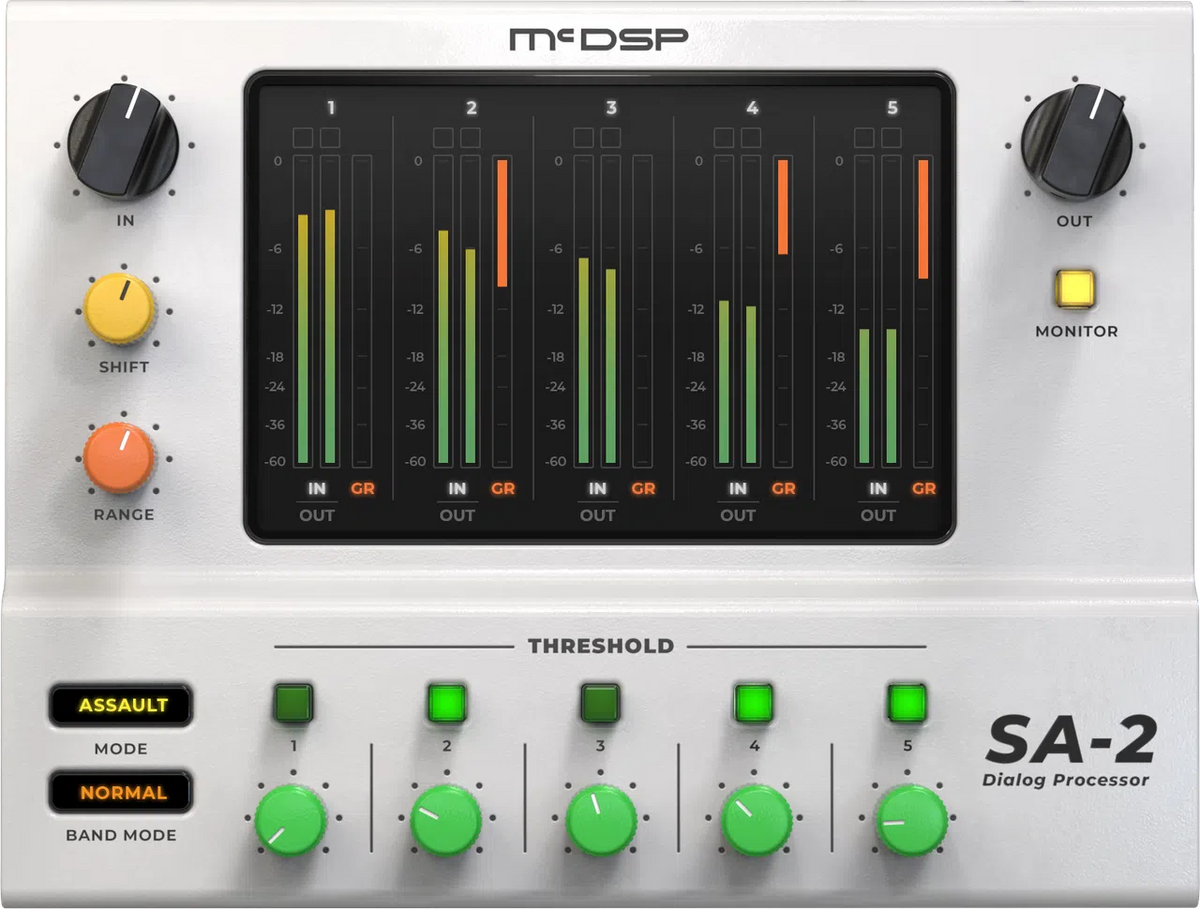Click the GR meter label under band 5
Screen dimensions: 1200x909
click(x=925, y=489)
